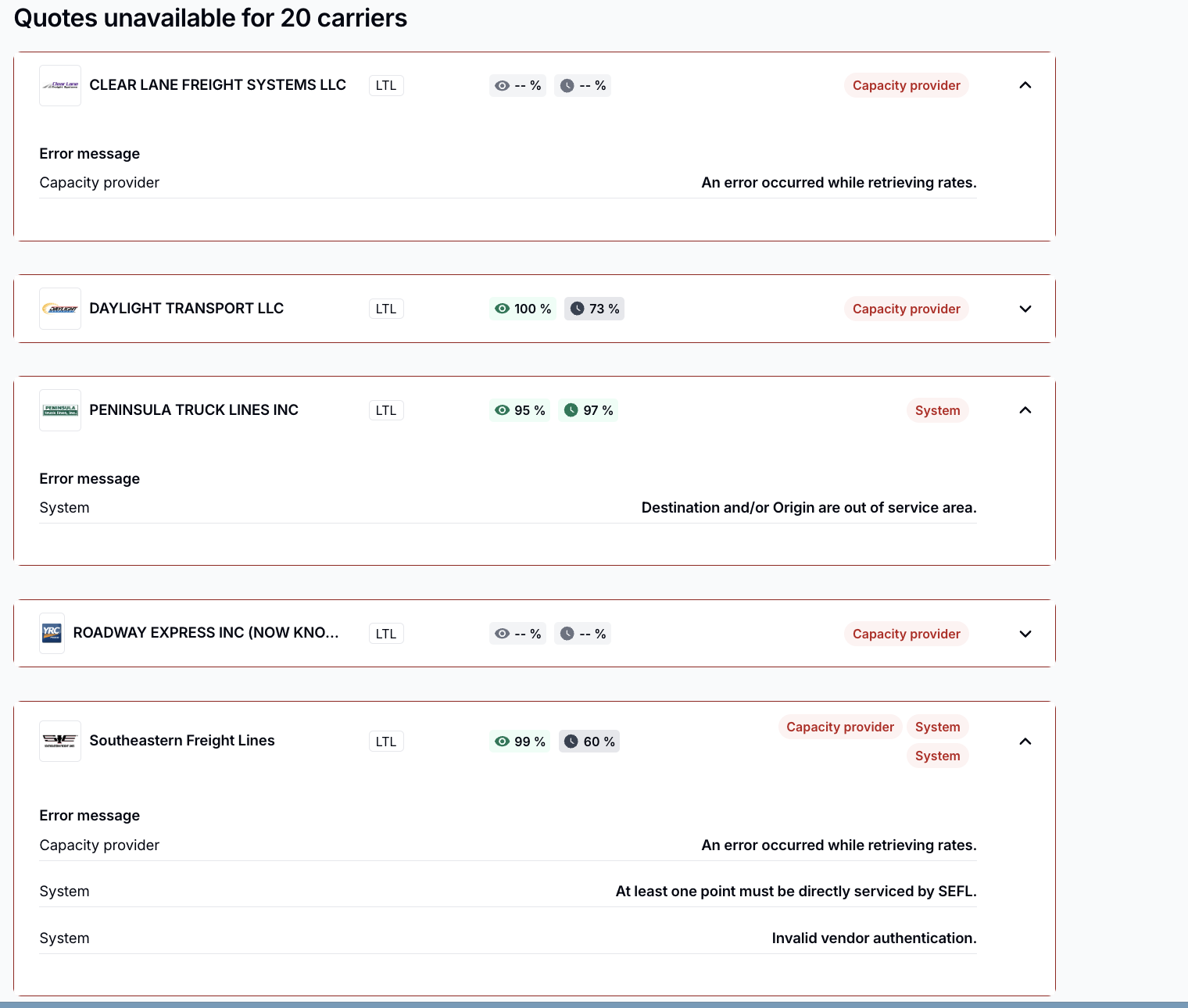Click the ROADWAY EXPRESS INC carrier name
The width and height of the screenshot is (1188, 1008).
206,632
